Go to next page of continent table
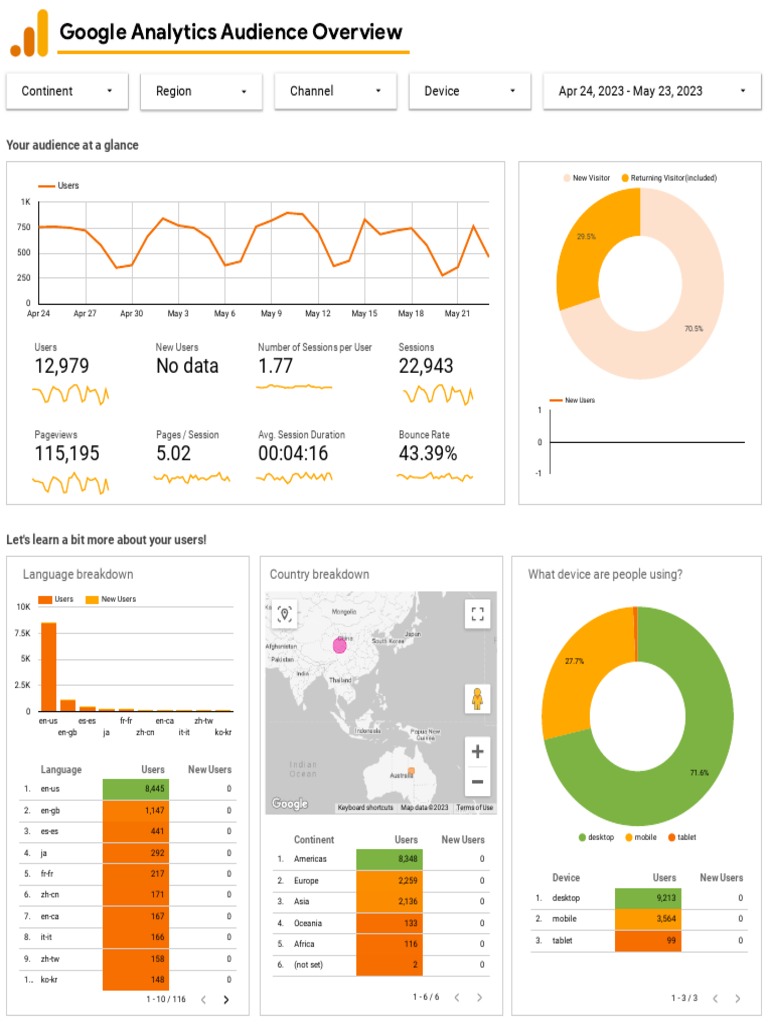 479,997
